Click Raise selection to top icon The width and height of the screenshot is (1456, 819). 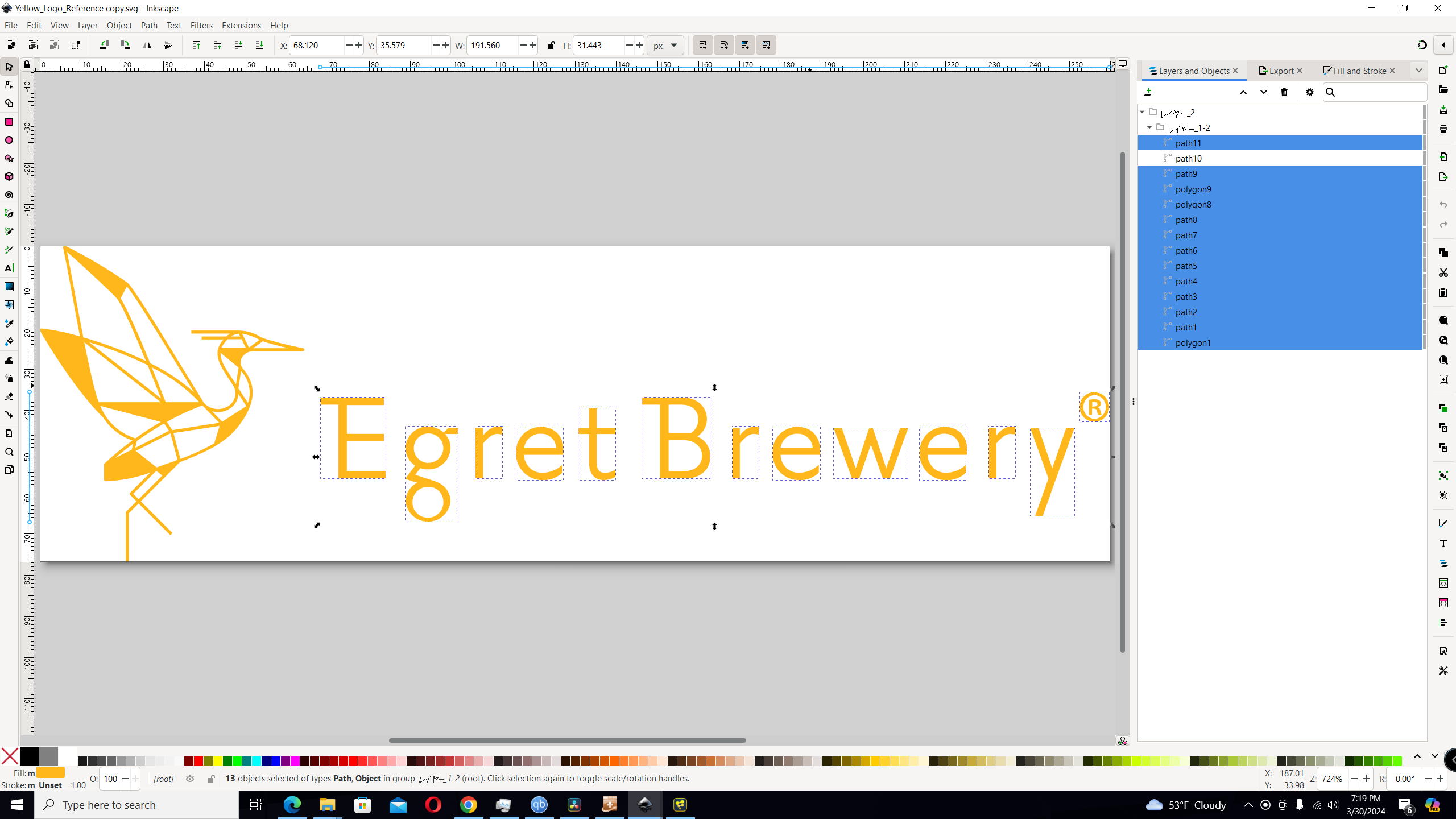tap(196, 45)
